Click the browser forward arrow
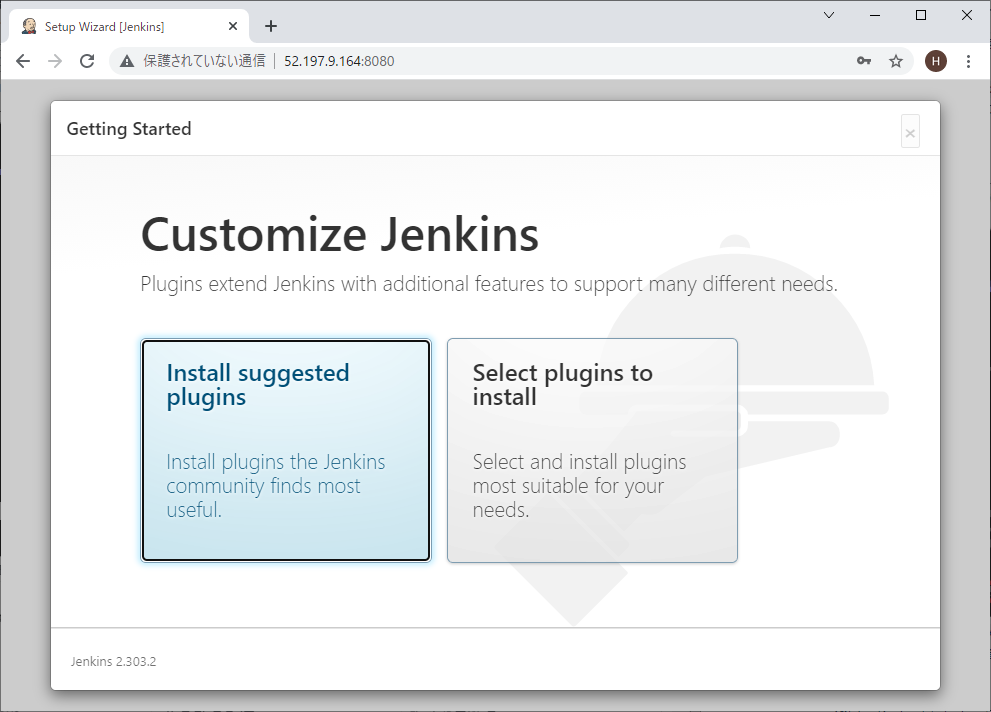 pyautogui.click(x=55, y=61)
